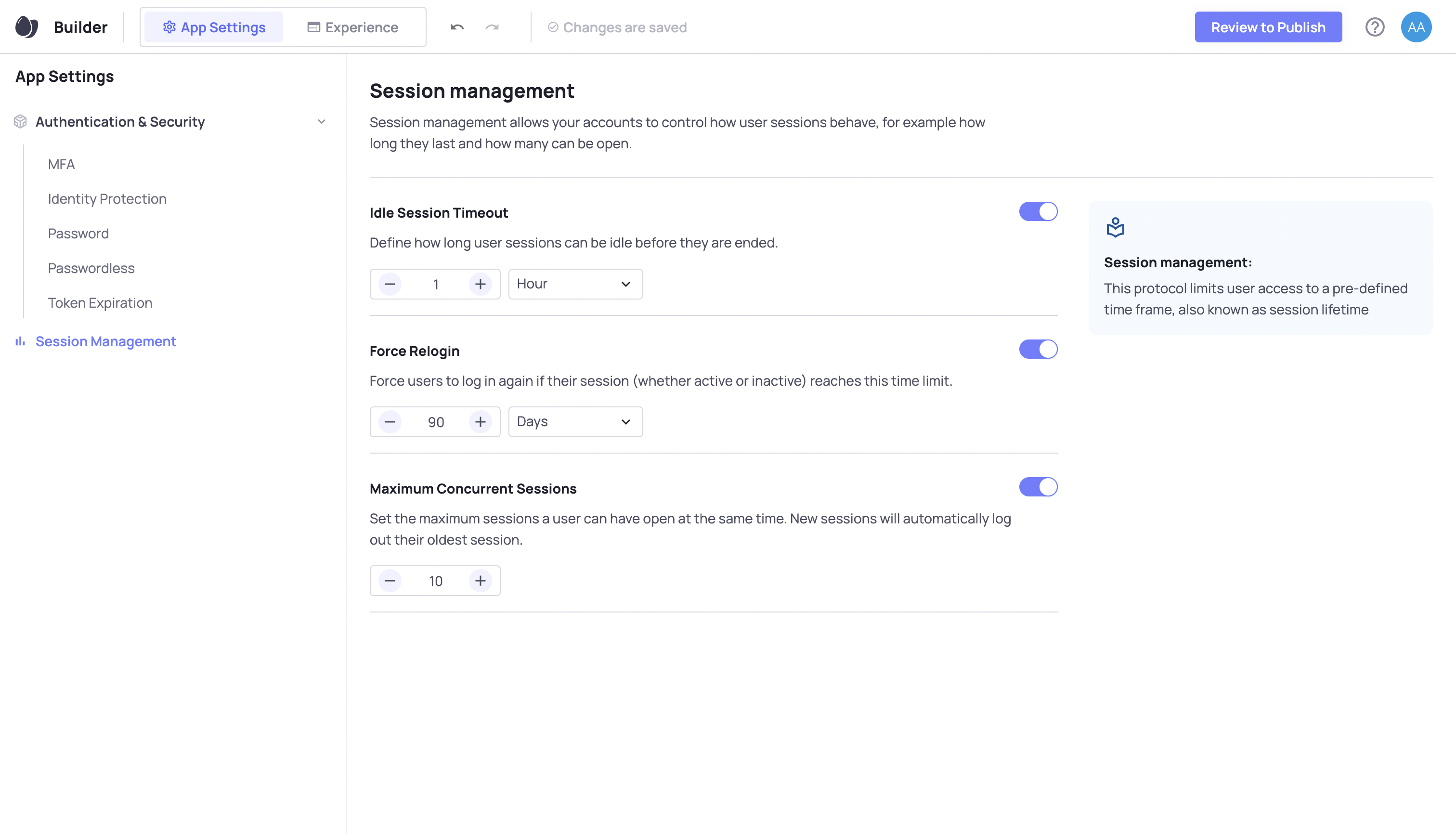Increase Force Relogin value with plus icon

click(x=480, y=422)
